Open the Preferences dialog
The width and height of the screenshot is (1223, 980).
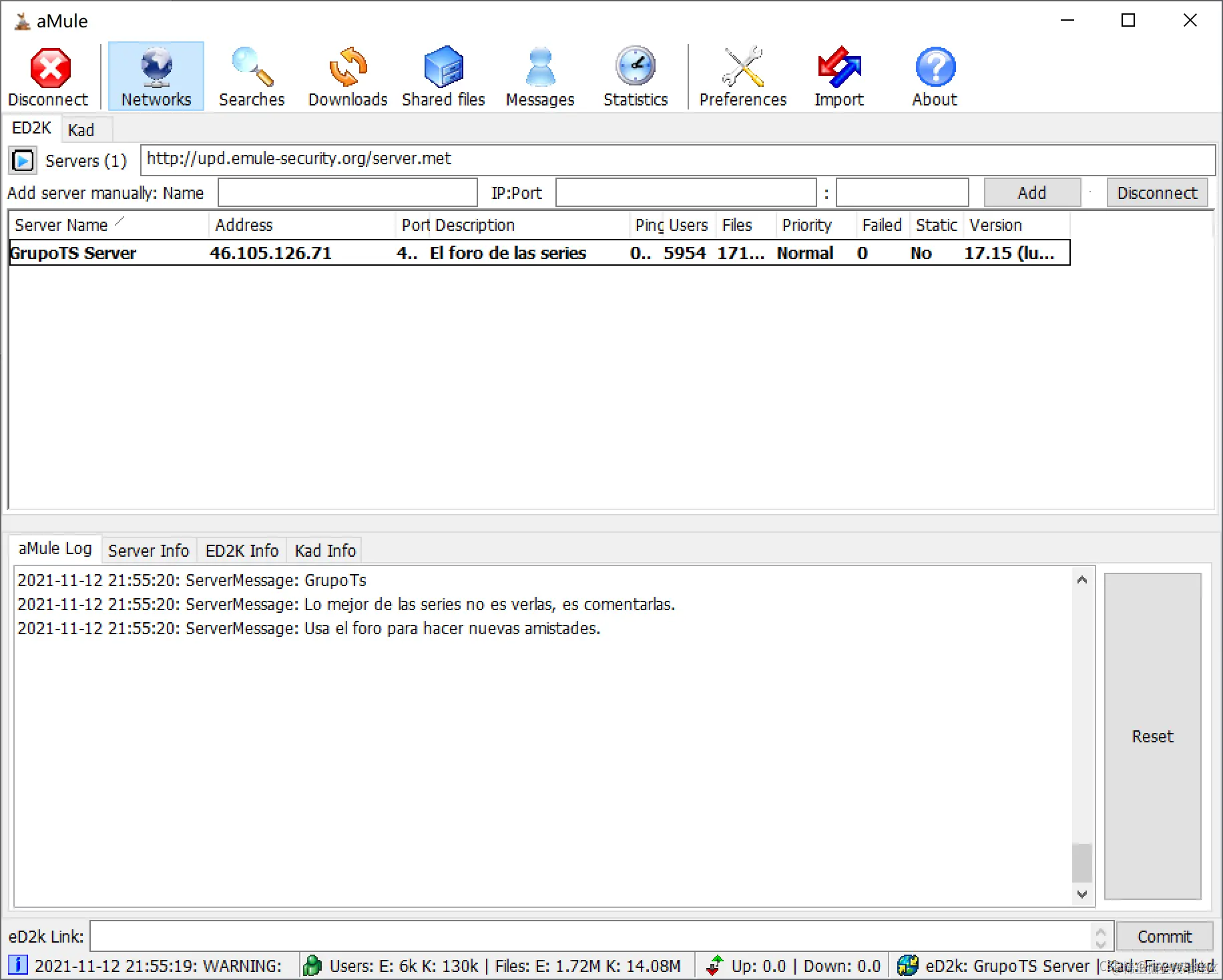[743, 77]
